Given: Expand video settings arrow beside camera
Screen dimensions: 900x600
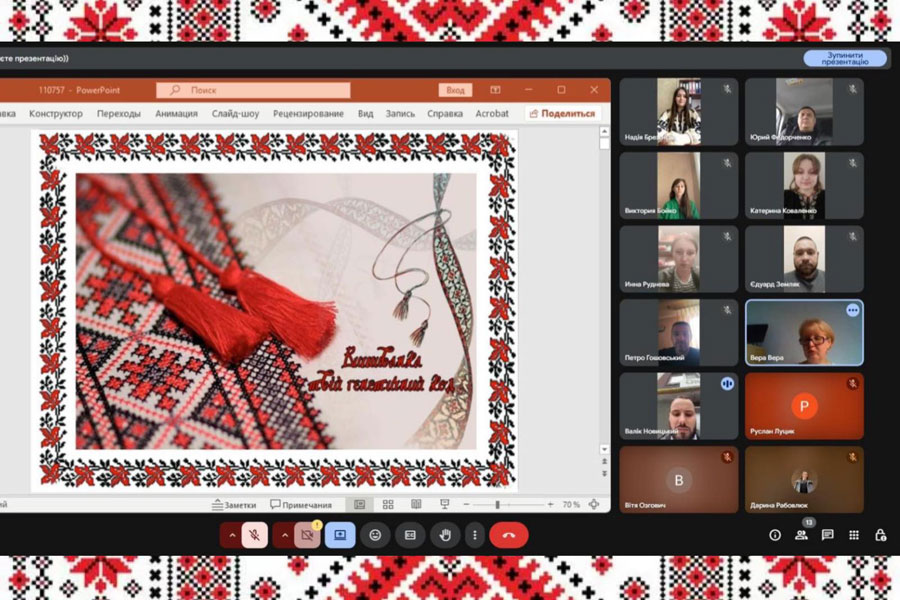Looking at the screenshot, I should click(x=285, y=535).
